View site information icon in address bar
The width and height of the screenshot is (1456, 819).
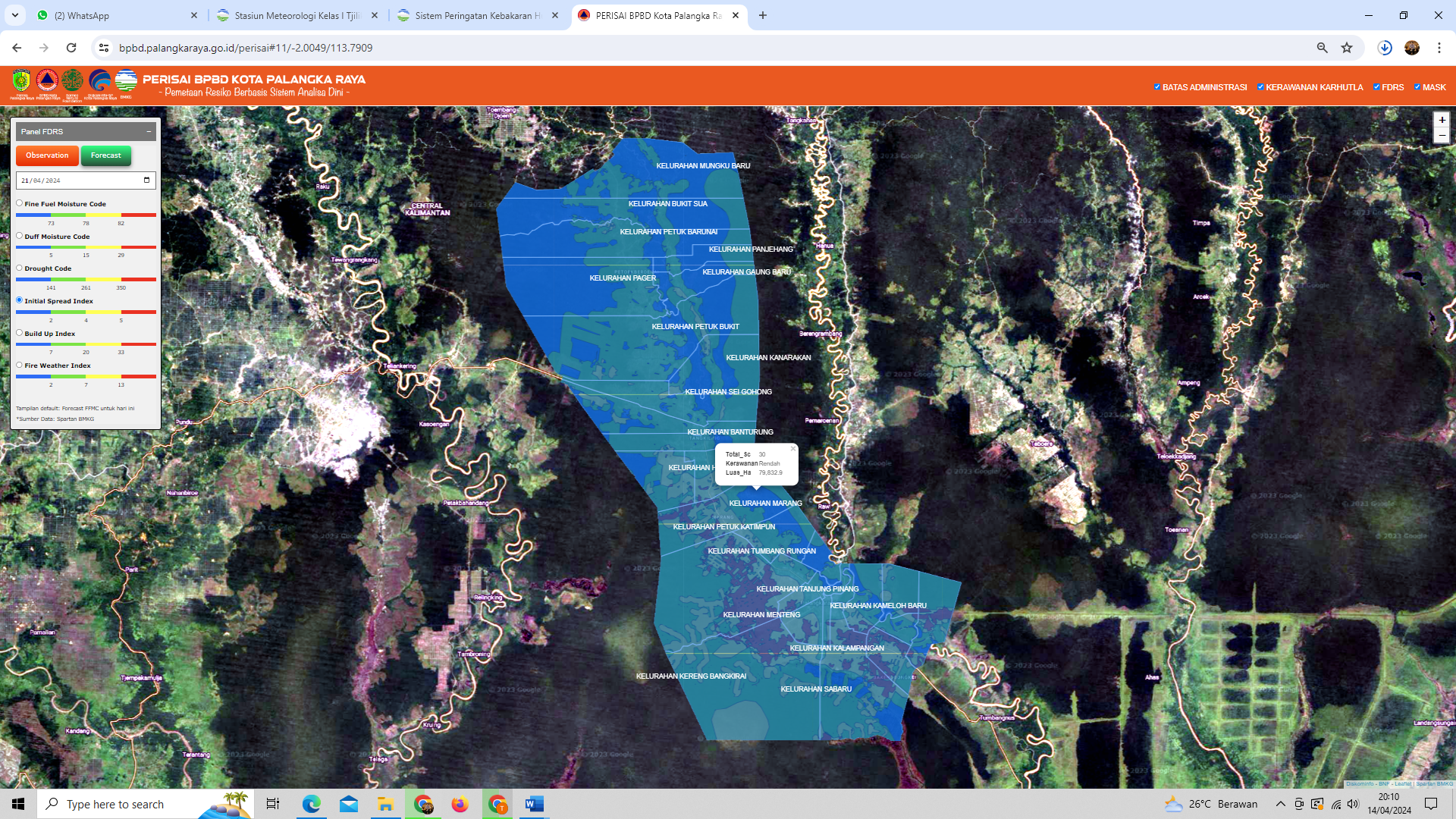tap(104, 48)
